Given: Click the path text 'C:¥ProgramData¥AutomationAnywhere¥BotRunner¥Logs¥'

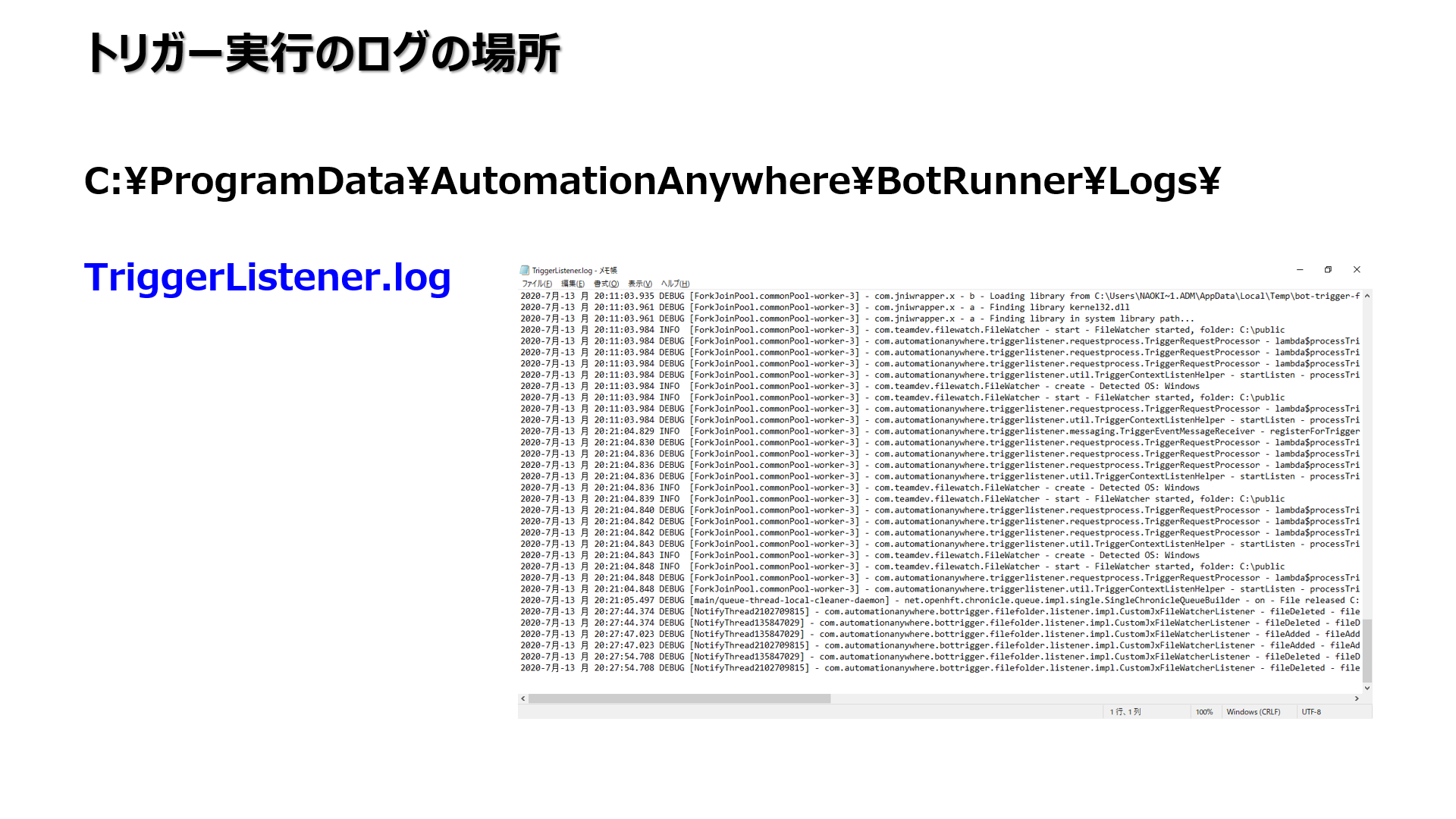Looking at the screenshot, I should 652,181.
